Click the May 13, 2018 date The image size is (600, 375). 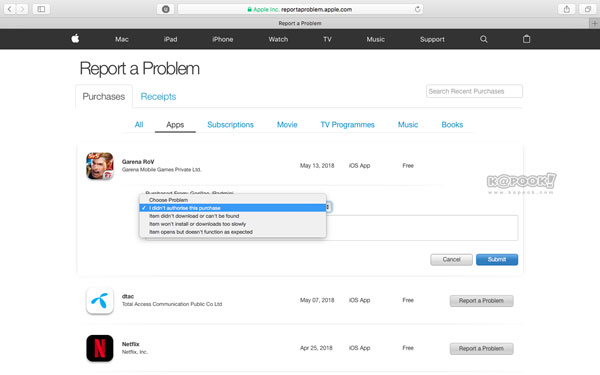pos(317,166)
